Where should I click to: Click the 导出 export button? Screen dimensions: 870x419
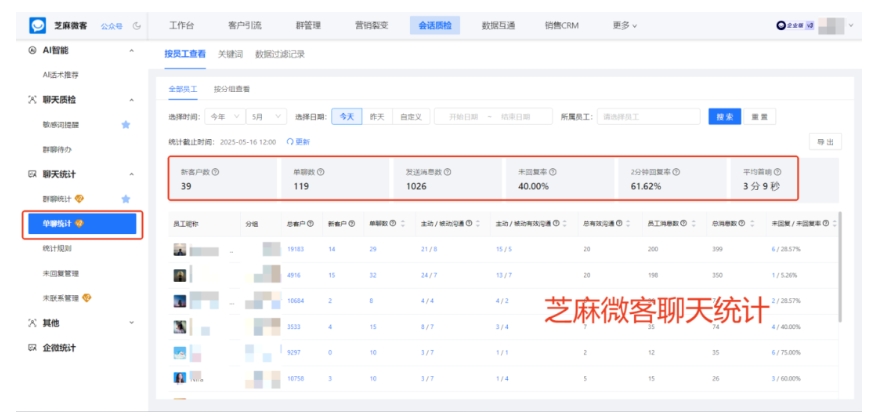(825, 142)
